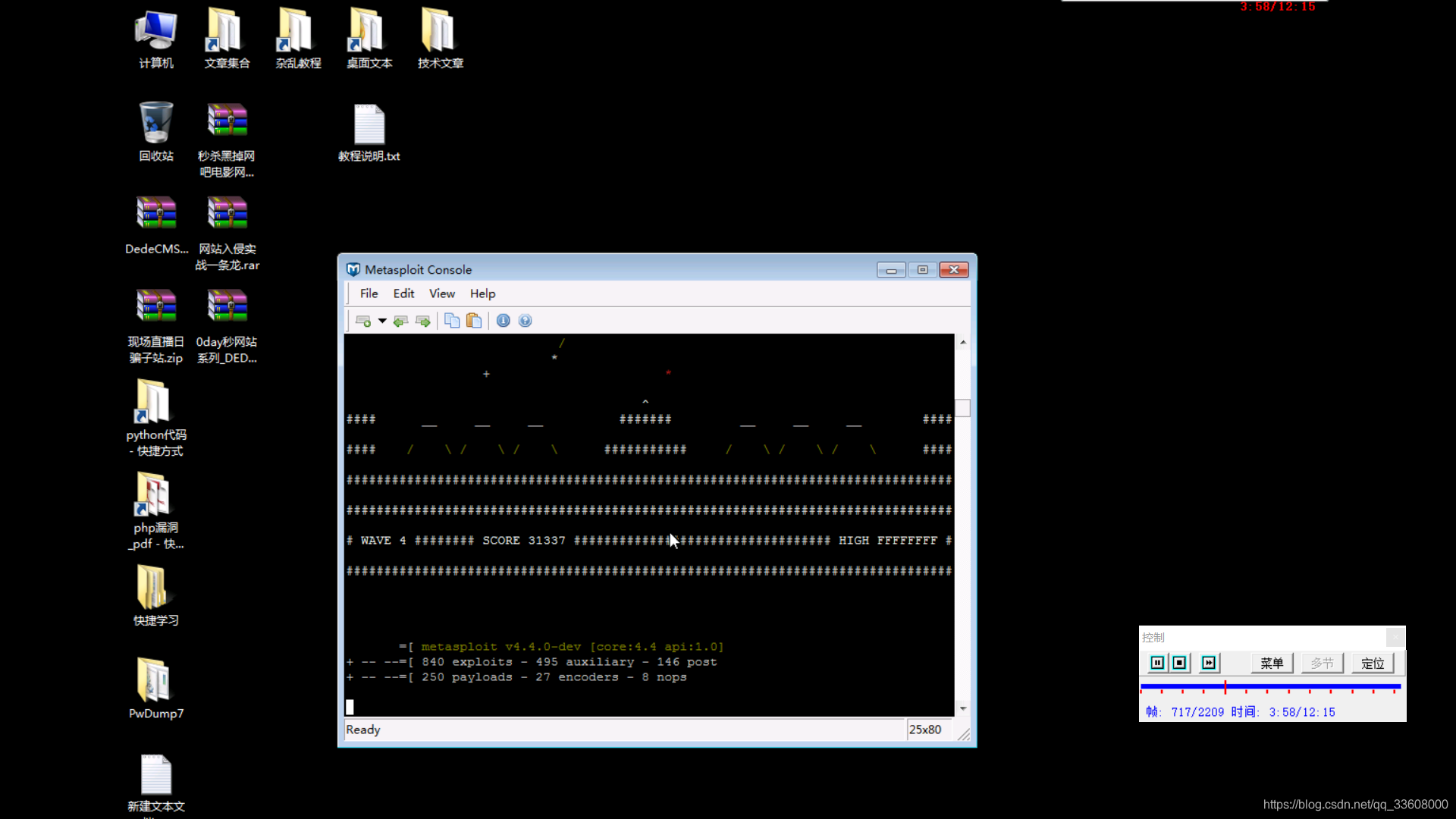Click the previous tab green arrow icon
Screen dimensions: 1456x819
tap(400, 321)
